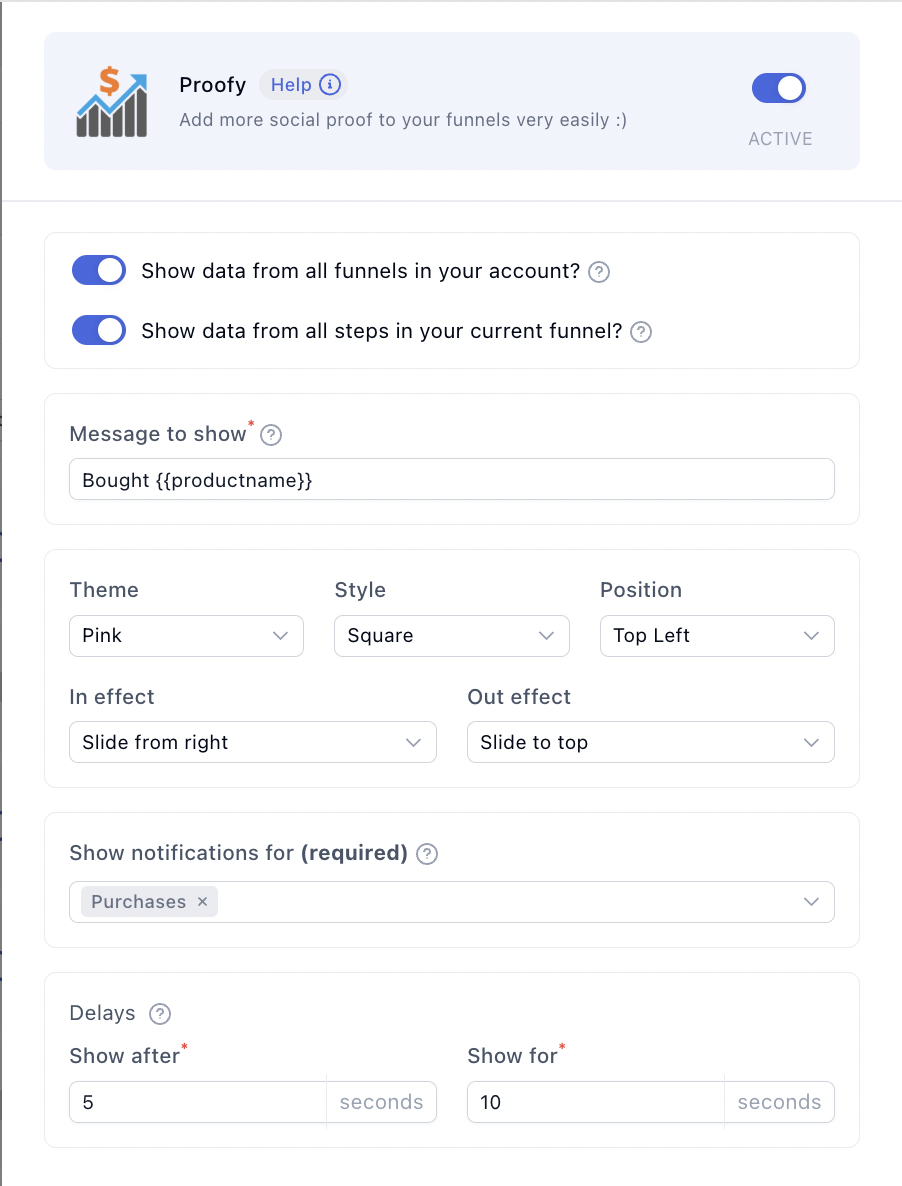The width and height of the screenshot is (902, 1186).
Task: Click the Show for seconds field
Action: pyautogui.click(x=595, y=1102)
